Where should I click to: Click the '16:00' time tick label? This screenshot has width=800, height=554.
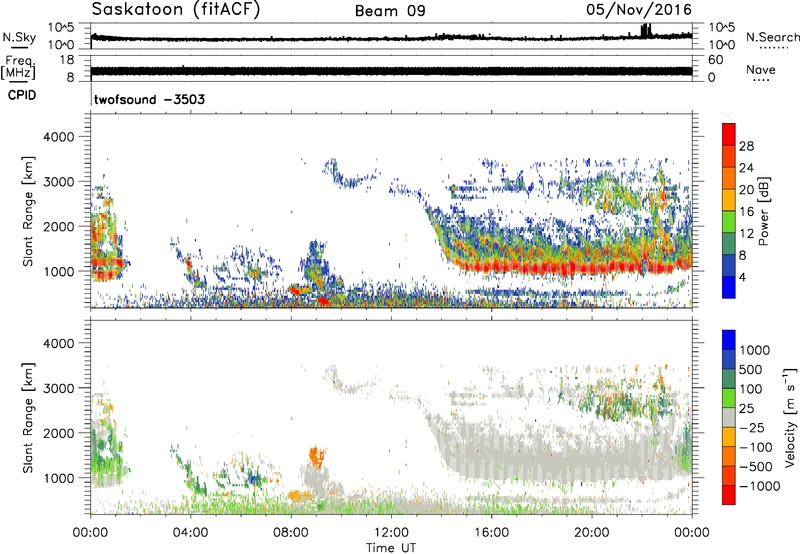tap(491, 533)
